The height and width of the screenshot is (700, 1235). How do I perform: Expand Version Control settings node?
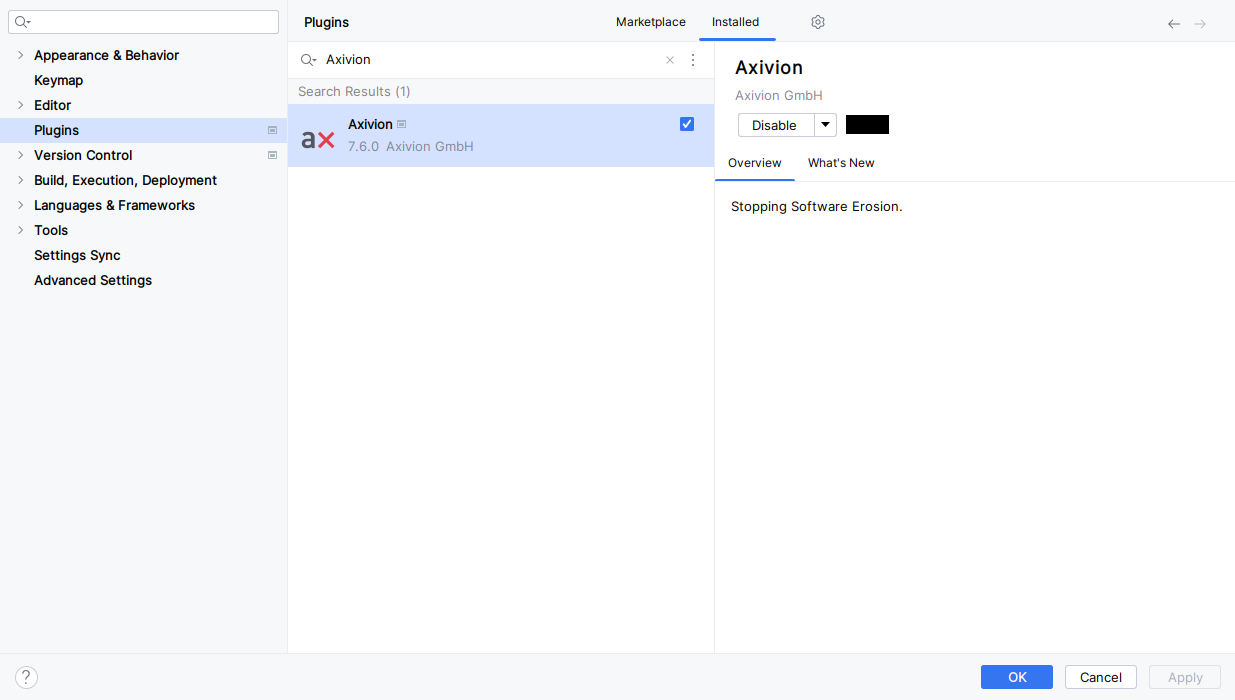[x=20, y=155]
